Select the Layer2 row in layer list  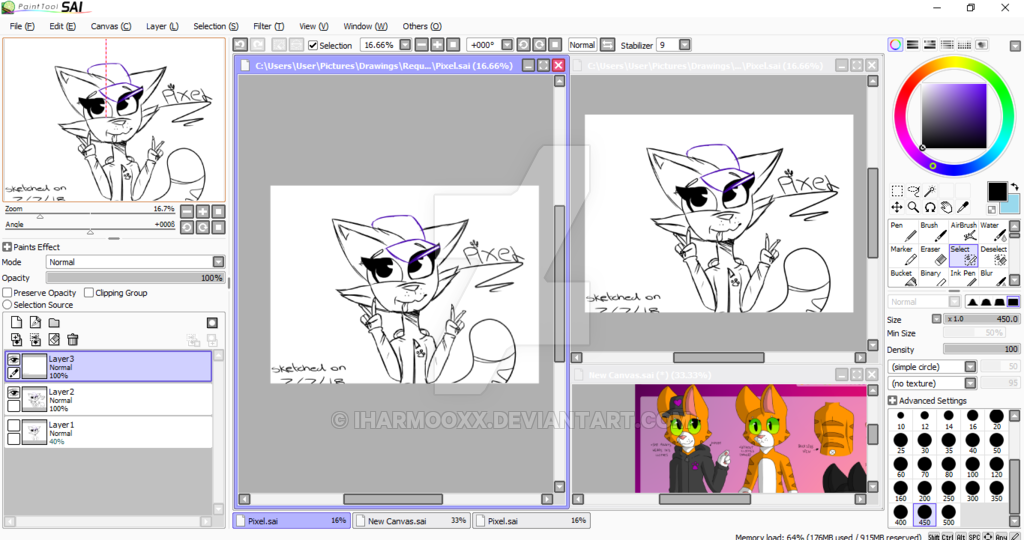click(x=108, y=399)
